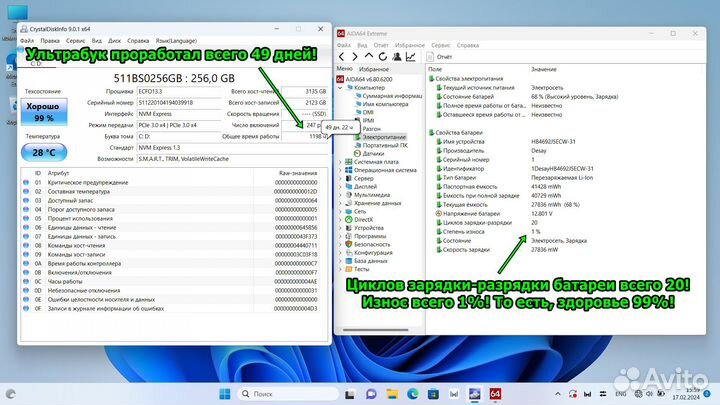Click the Устройства icon in tree

pyautogui.click(x=349, y=228)
